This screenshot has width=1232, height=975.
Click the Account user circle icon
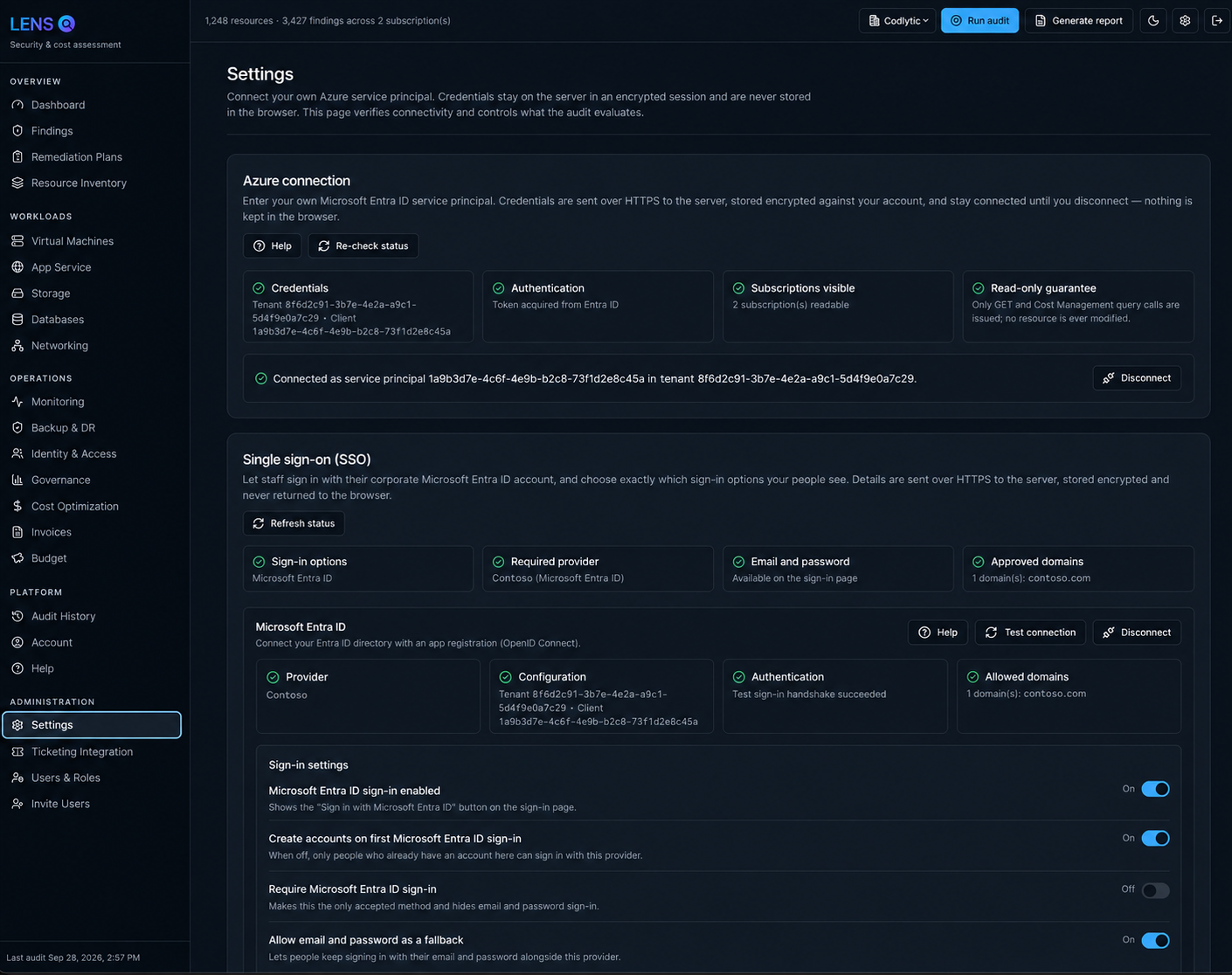point(17,643)
